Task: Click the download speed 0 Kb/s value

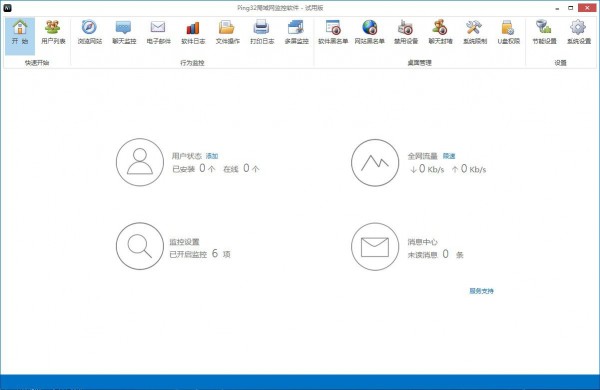Action: pos(427,169)
